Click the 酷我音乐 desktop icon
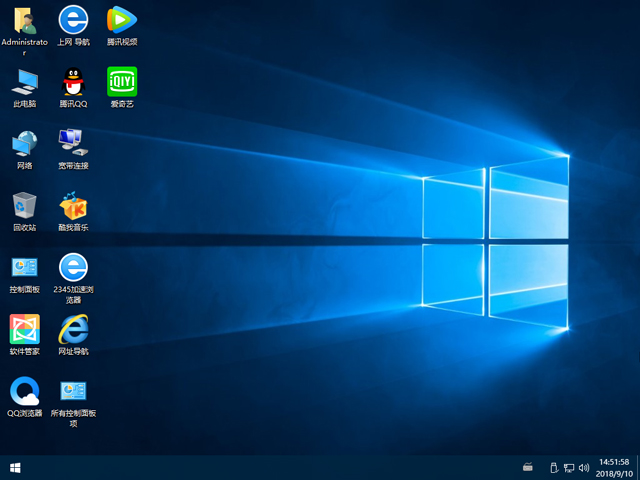Screen dimensions: 640x480 click(73, 206)
